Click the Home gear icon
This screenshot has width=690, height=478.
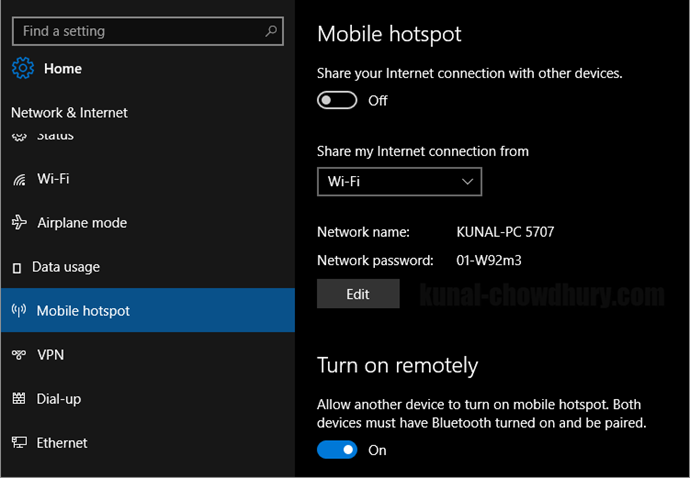coord(23,68)
